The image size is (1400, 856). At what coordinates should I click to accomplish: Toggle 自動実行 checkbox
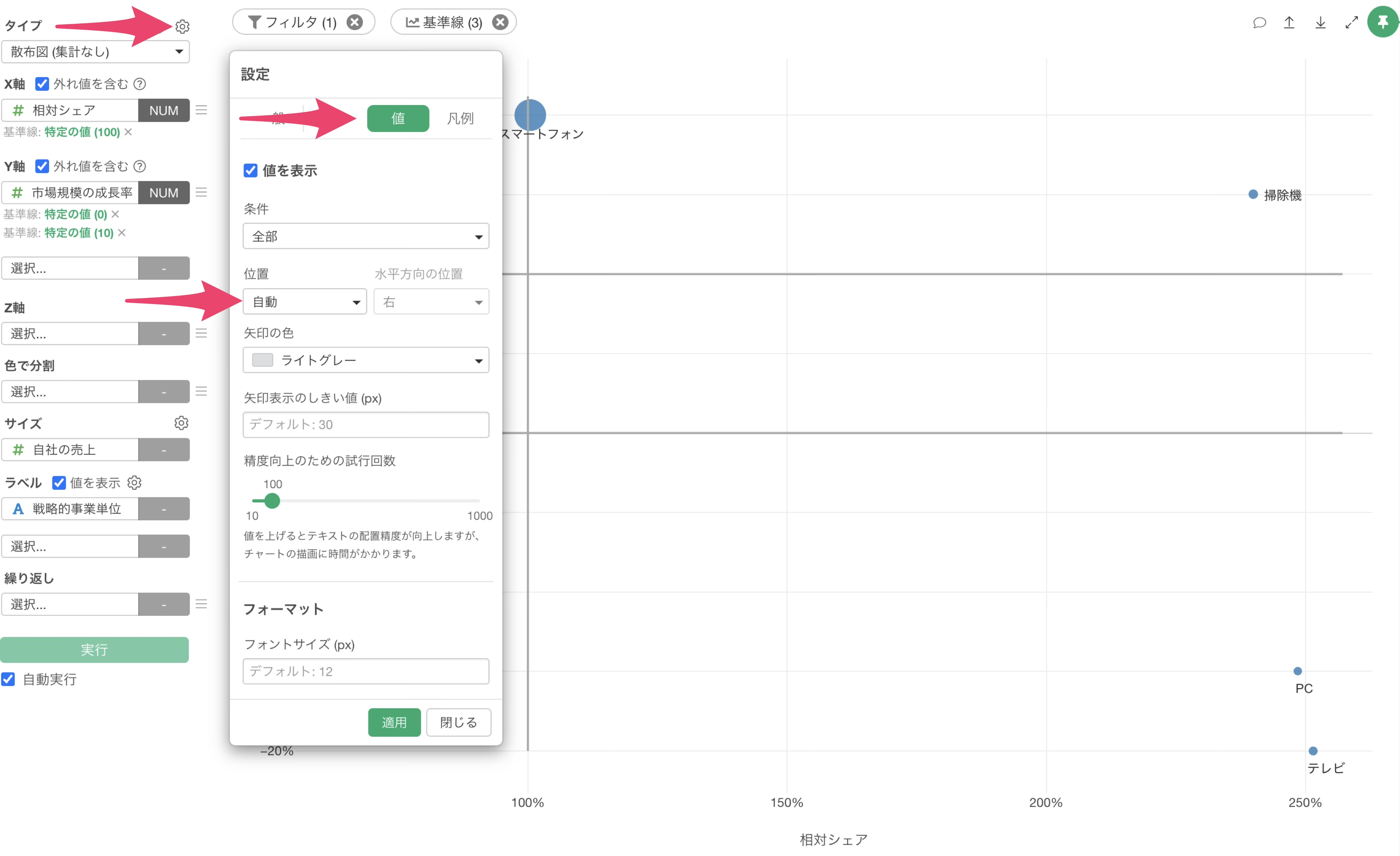tap(9, 679)
